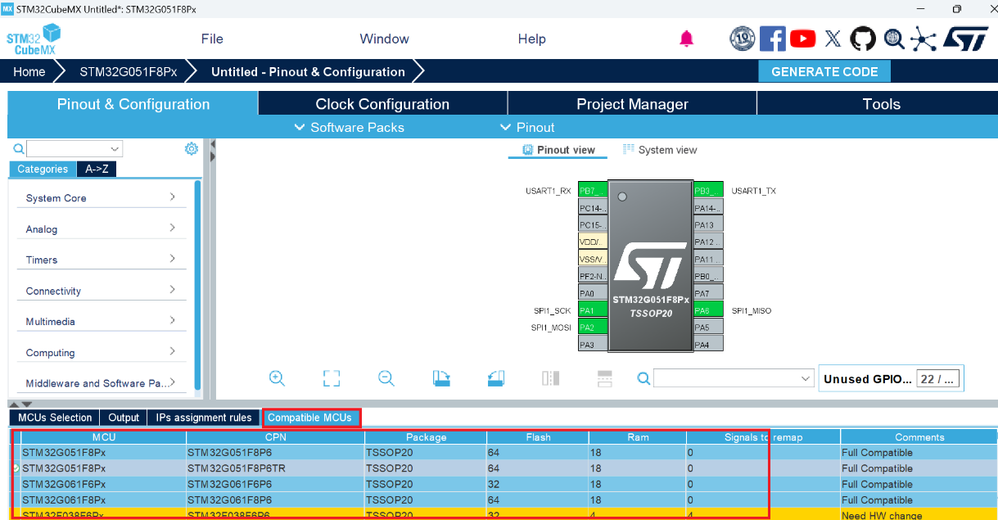Select the gray PA13 pin
The height and width of the screenshot is (520, 998).
pyautogui.click(x=708, y=225)
